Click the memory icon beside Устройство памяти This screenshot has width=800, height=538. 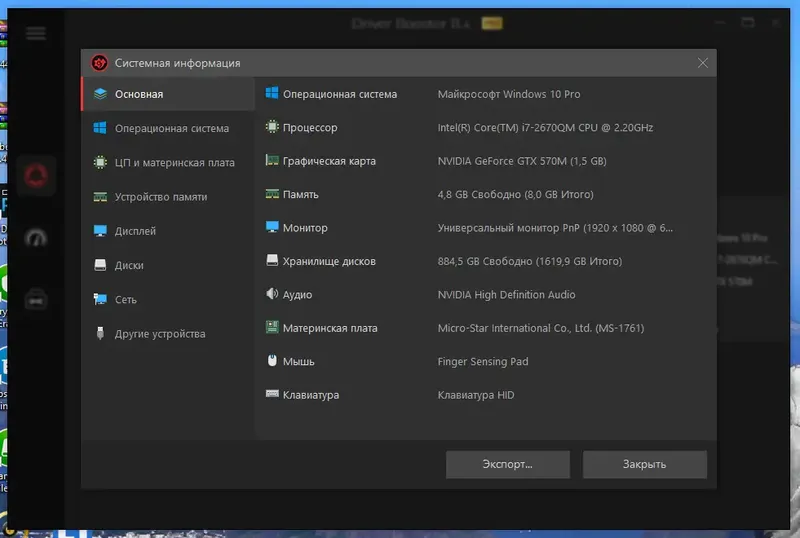tap(100, 197)
